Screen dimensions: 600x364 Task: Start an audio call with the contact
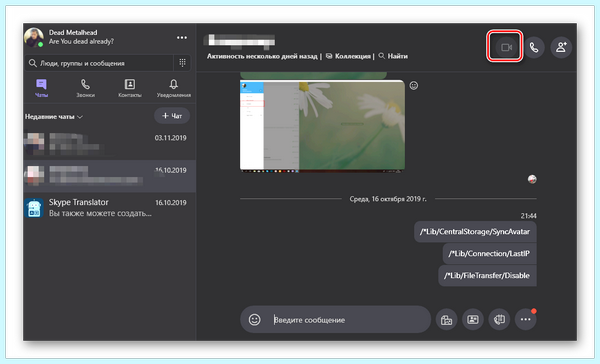tap(534, 47)
